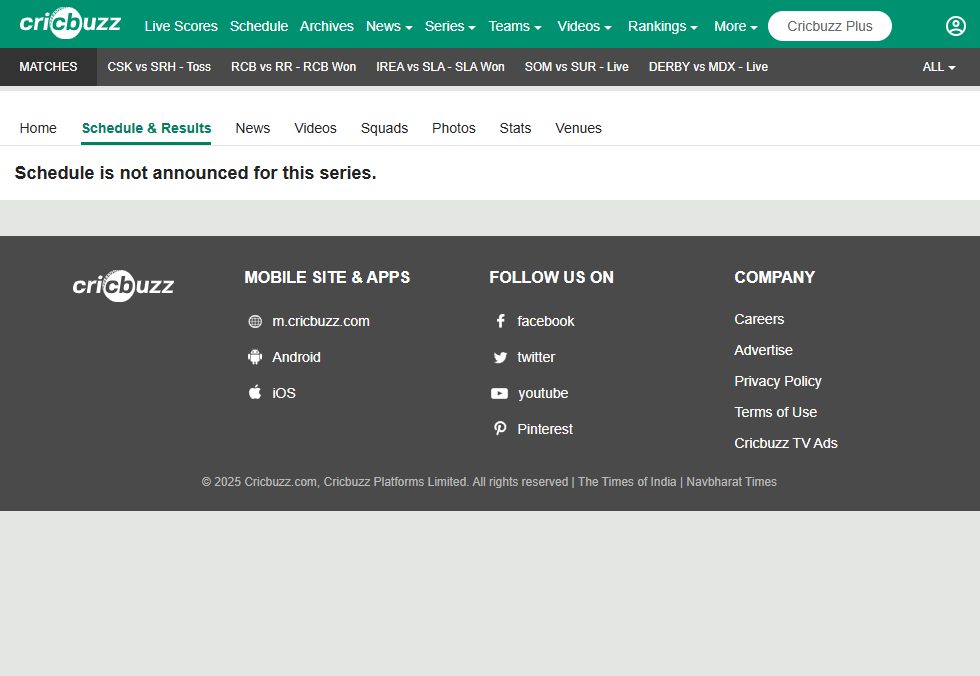980x676 pixels.
Task: Click The Times of India footer link
Action: tap(627, 482)
